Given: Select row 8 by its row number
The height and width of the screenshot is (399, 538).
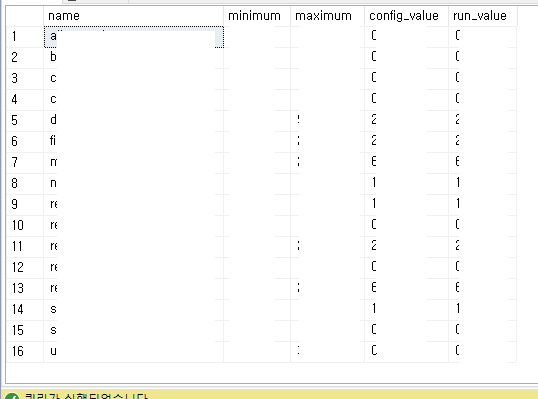Looking at the screenshot, I should click(x=25, y=183).
